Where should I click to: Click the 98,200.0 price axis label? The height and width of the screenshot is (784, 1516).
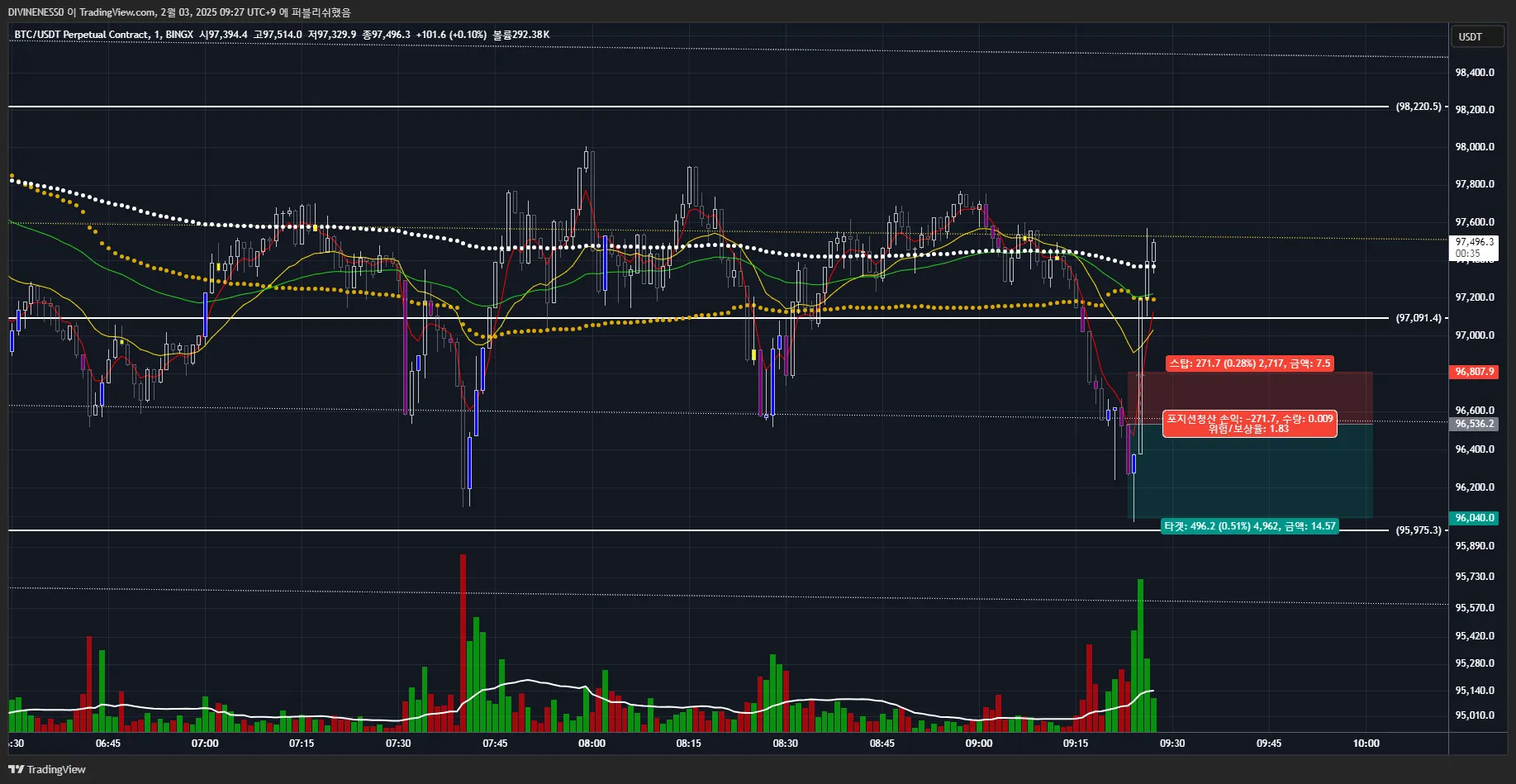coord(1475,110)
